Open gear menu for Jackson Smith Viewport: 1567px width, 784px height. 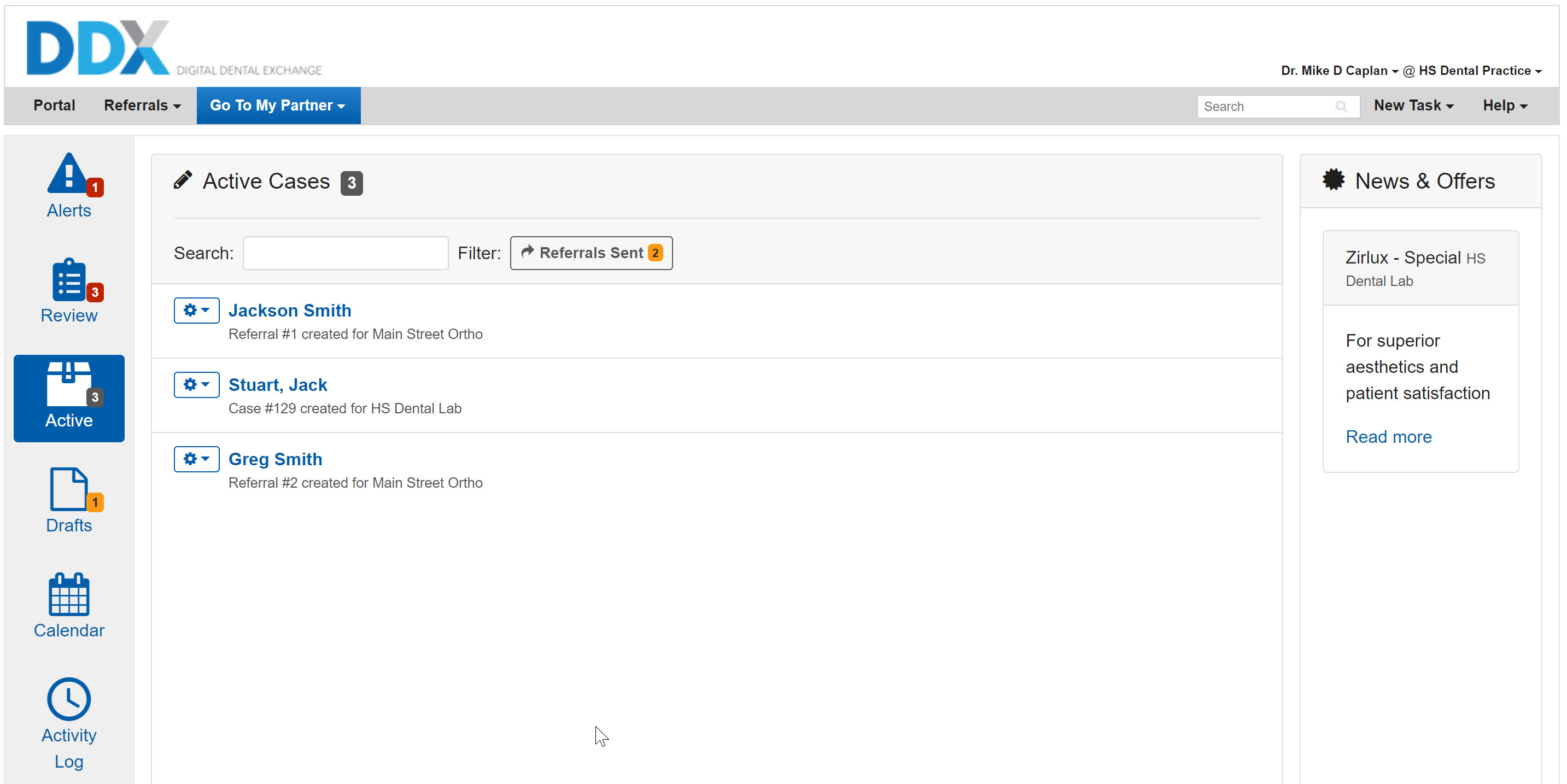point(196,310)
